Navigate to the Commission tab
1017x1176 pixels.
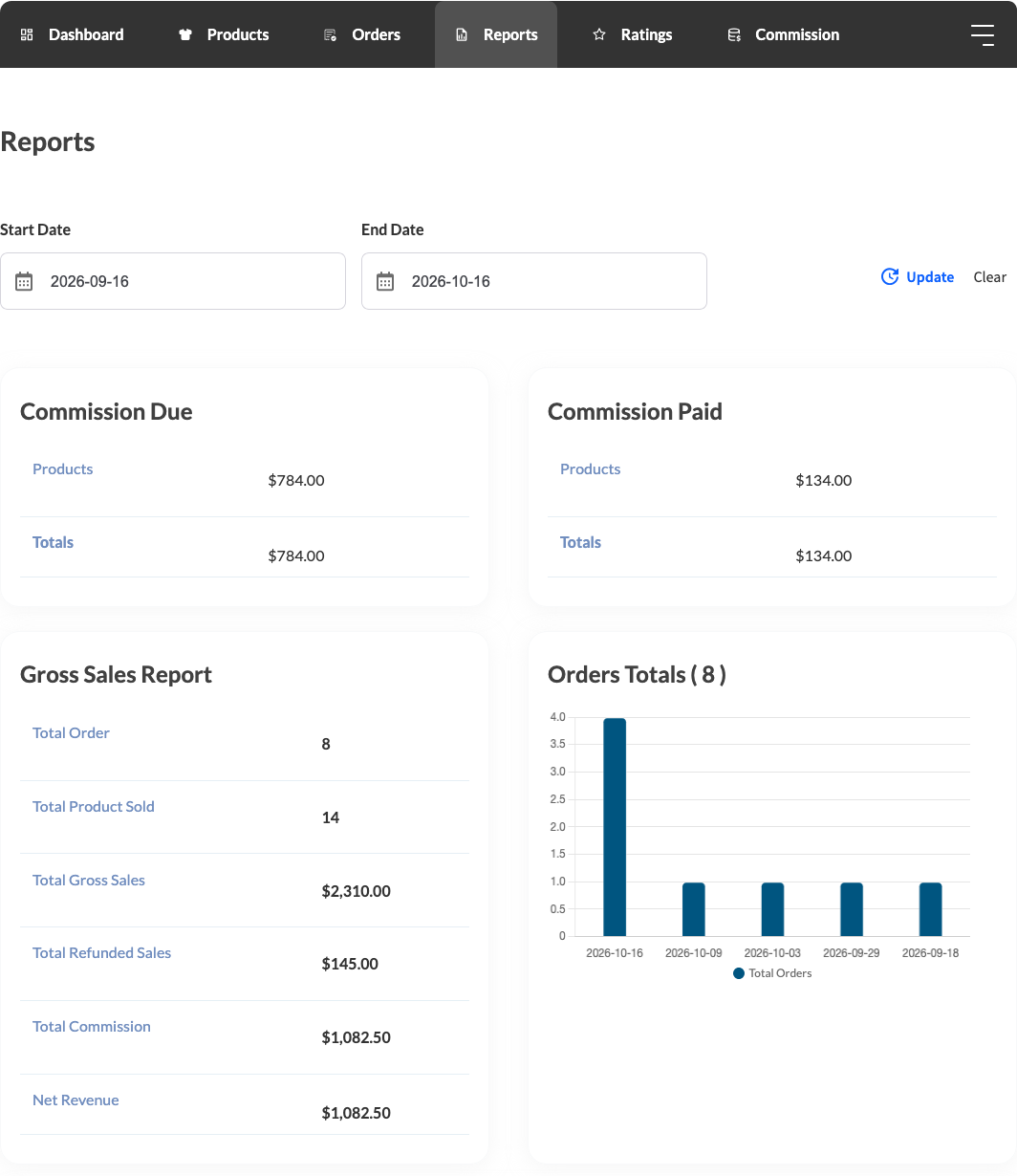coord(783,34)
